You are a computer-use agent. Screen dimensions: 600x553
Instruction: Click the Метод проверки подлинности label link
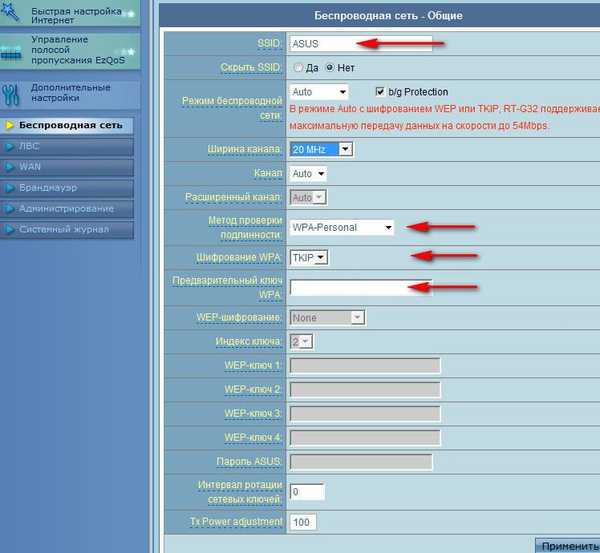coord(245,228)
